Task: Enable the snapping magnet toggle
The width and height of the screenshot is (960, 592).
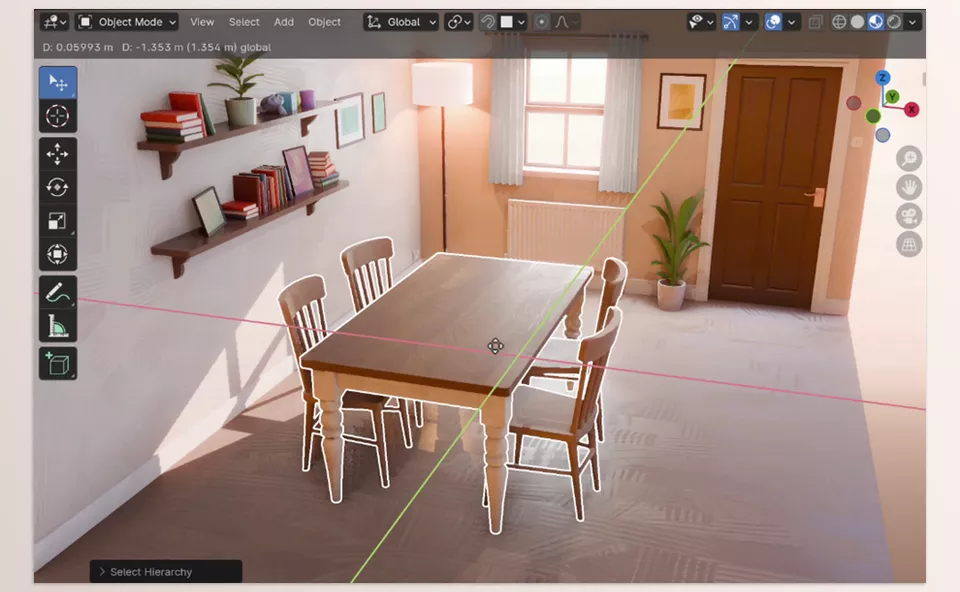Action: pyautogui.click(x=487, y=21)
